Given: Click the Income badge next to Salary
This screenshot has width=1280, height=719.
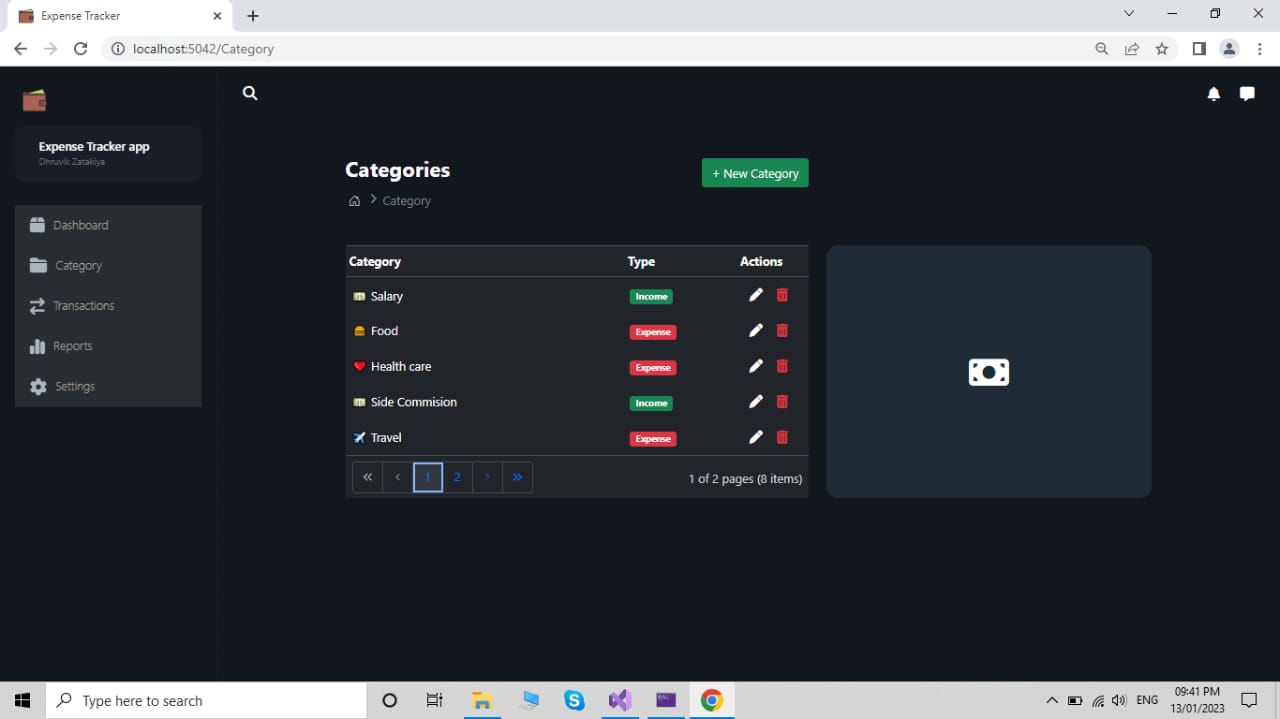Looking at the screenshot, I should (651, 296).
